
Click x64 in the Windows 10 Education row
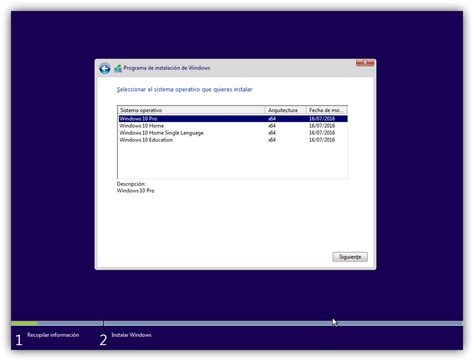tap(272, 140)
